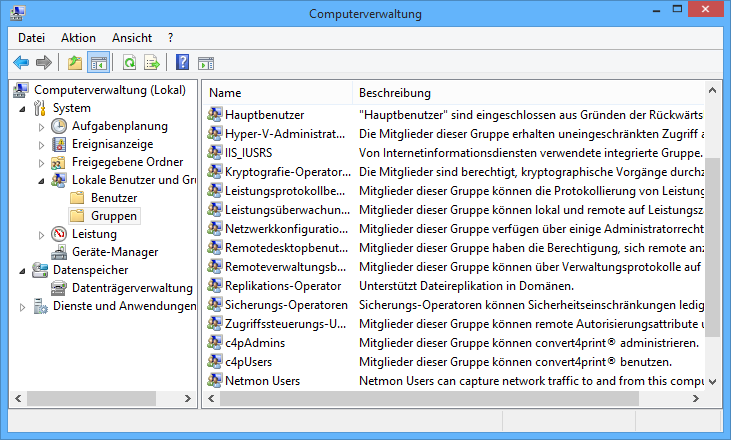Click the Ereignisanzeige icon in tree
The width and height of the screenshot is (731, 440).
[x=59, y=144]
